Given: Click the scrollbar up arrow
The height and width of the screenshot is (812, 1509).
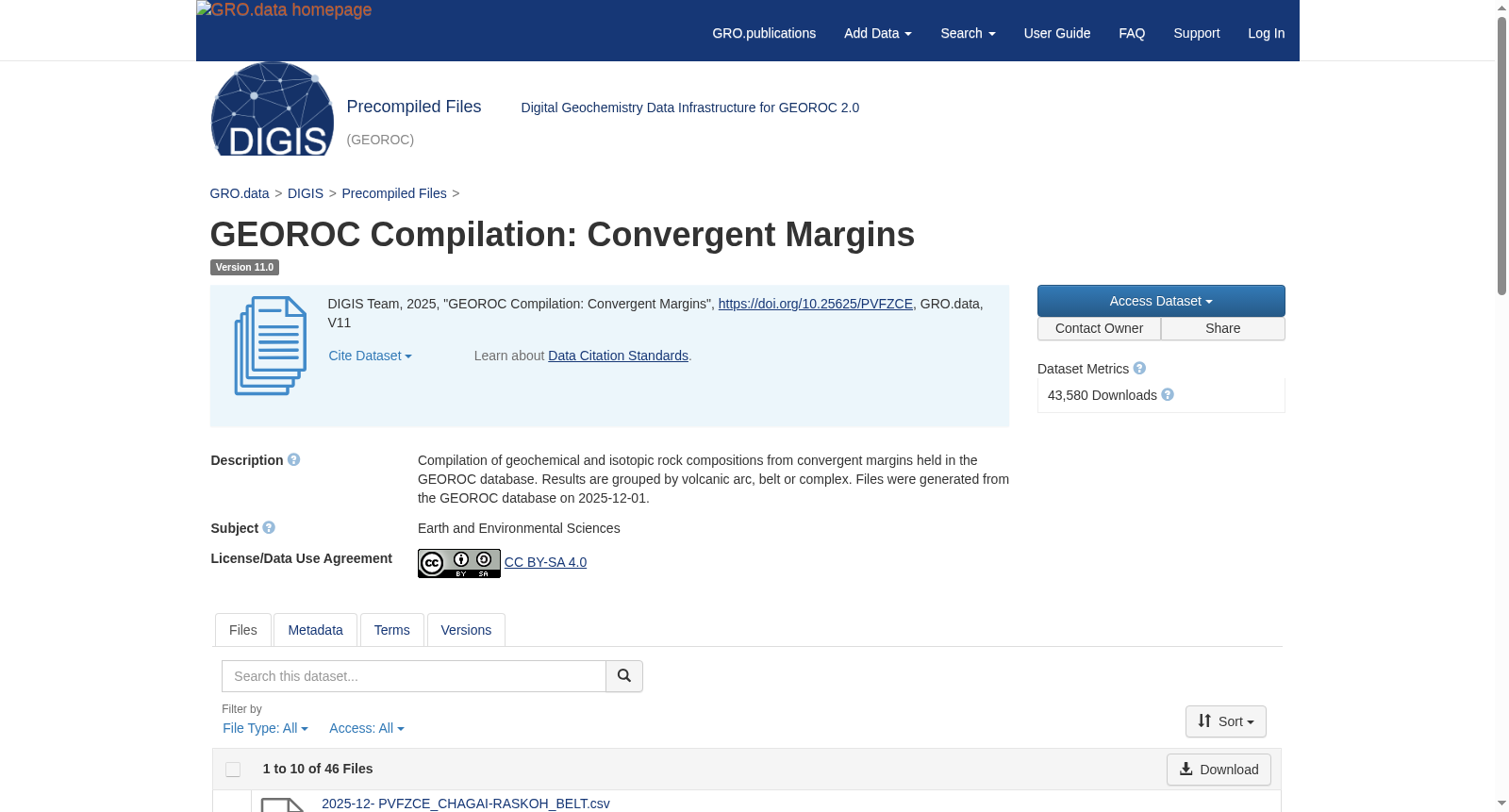Looking at the screenshot, I should (1501, 8).
